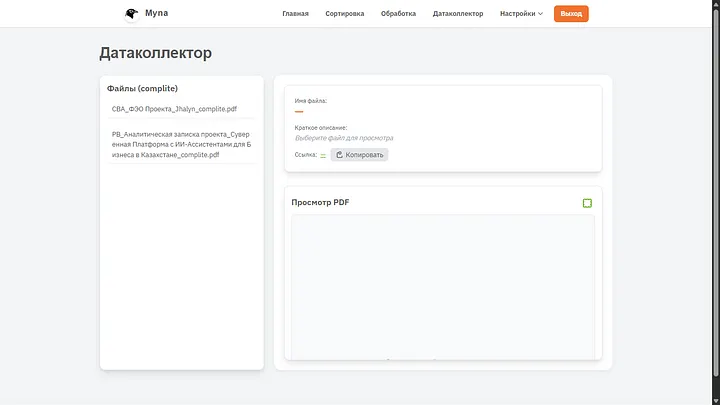Select the РВ_Аналитическая записка проекта PDF file
The width and height of the screenshot is (720, 405).
click(x=181, y=143)
